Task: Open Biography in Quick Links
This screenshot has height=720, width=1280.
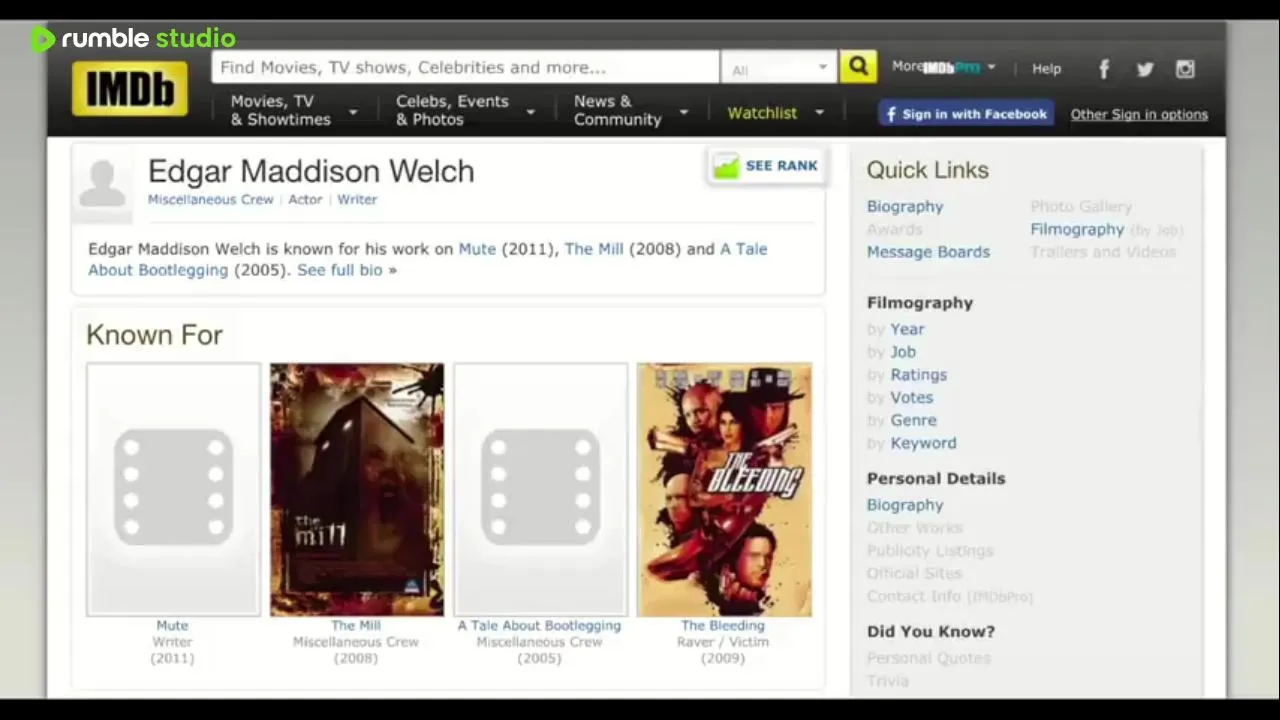Action: click(x=905, y=206)
